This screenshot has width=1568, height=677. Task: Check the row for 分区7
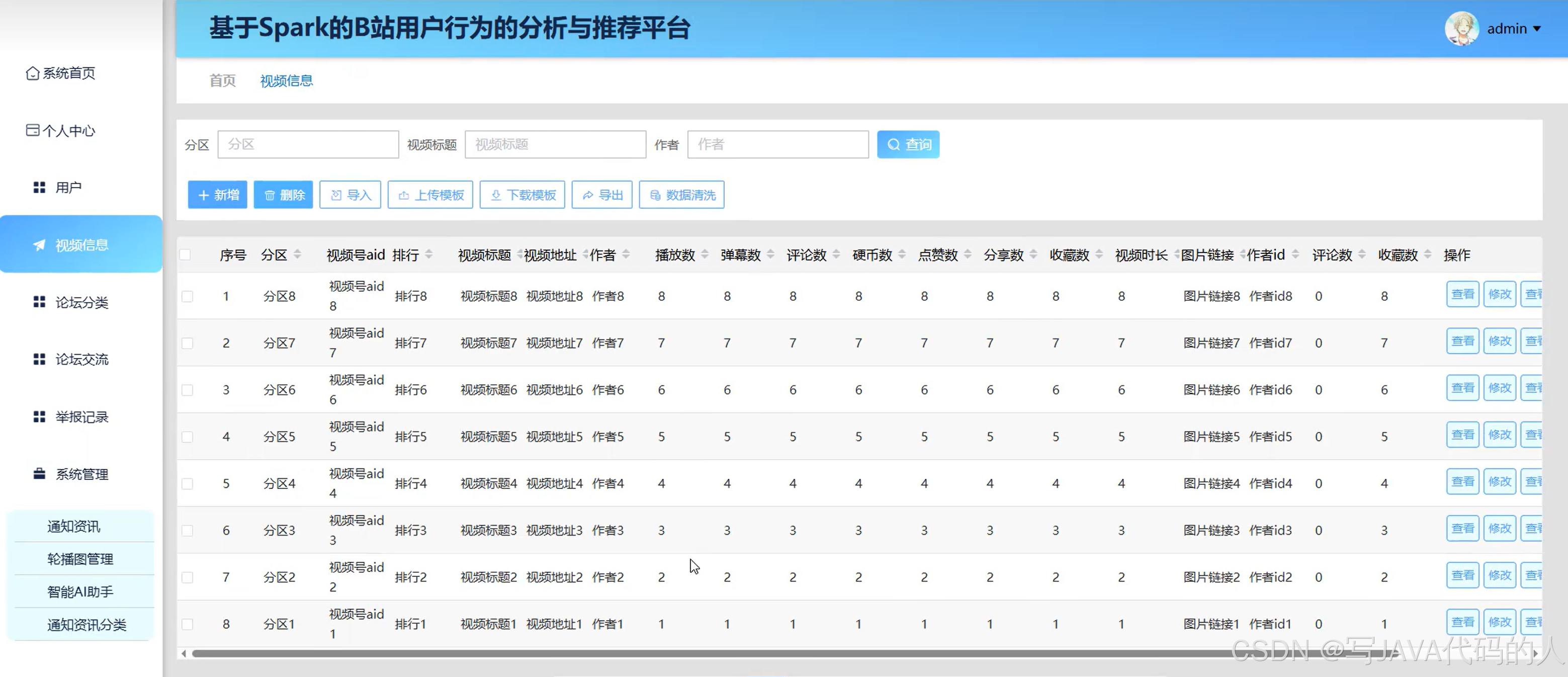point(188,344)
